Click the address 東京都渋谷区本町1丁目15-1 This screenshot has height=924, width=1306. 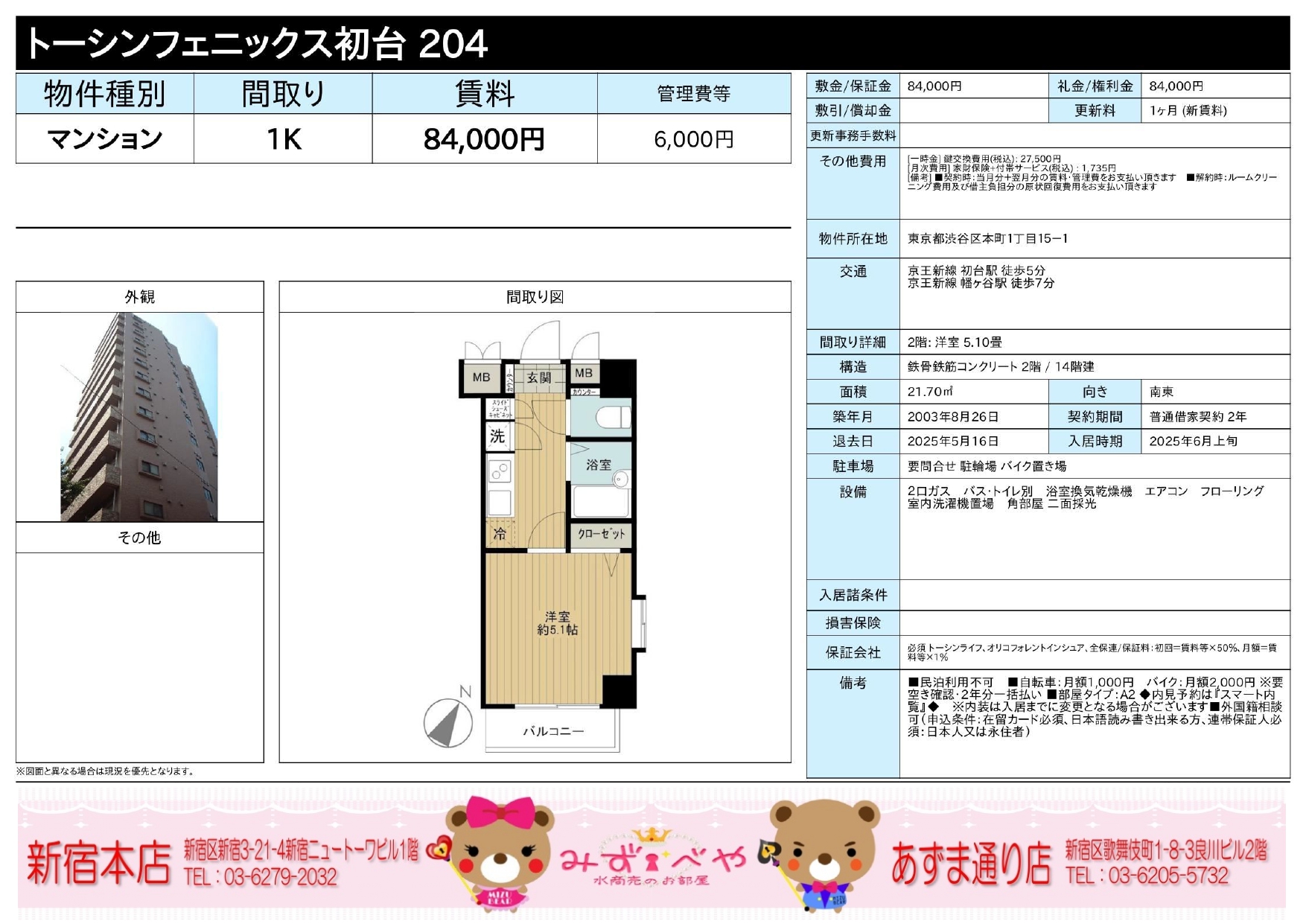pyautogui.click(x=987, y=238)
